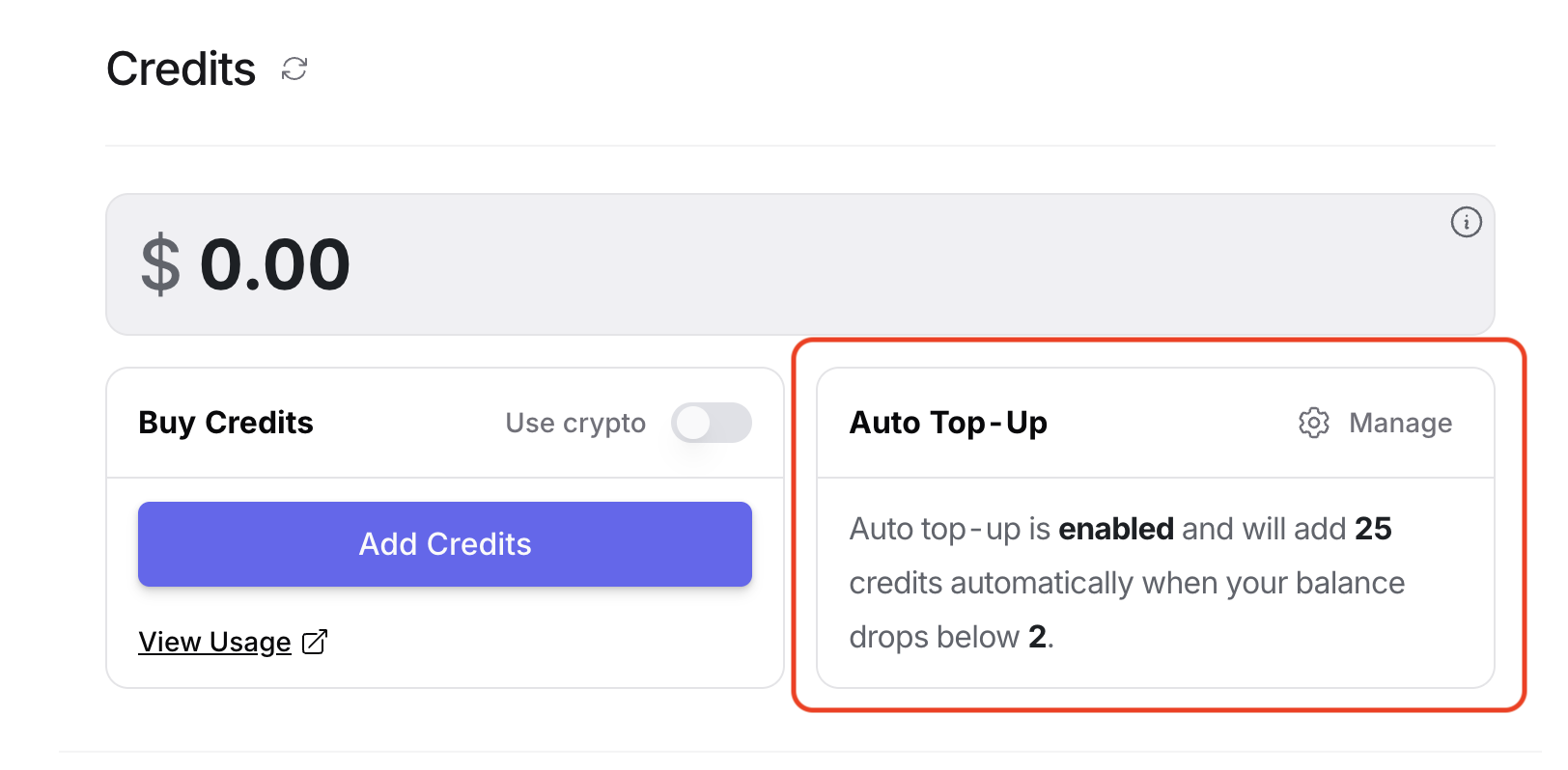Click the Credits page heading
Viewport: 1568px width, 770px height.
(x=181, y=69)
